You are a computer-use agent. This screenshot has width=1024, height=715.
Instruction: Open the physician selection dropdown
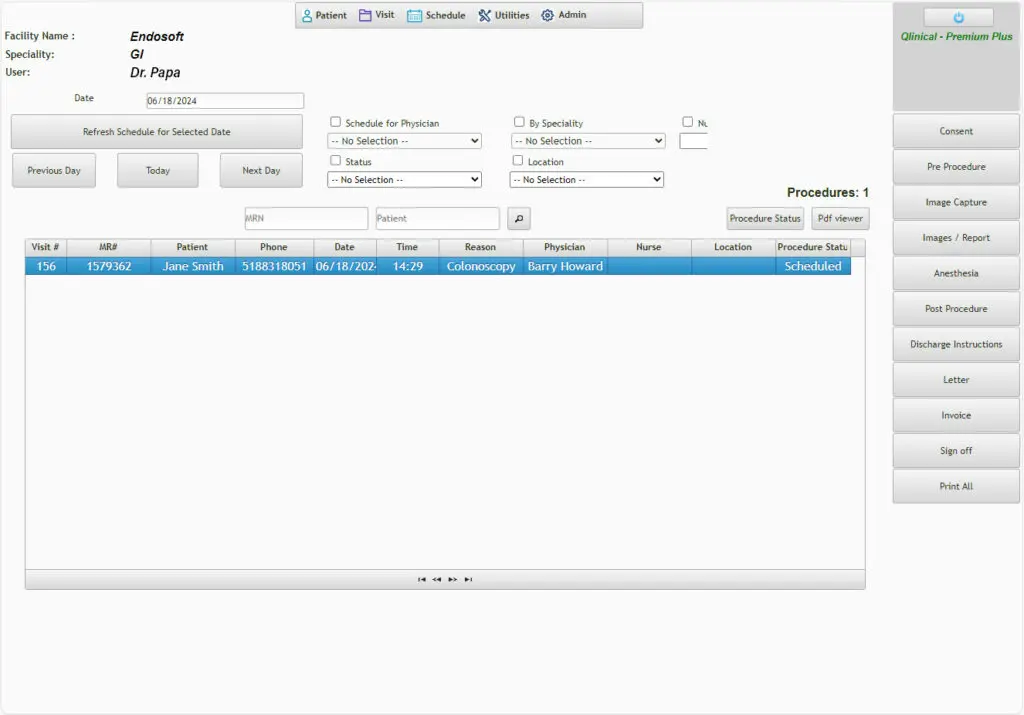coord(404,140)
